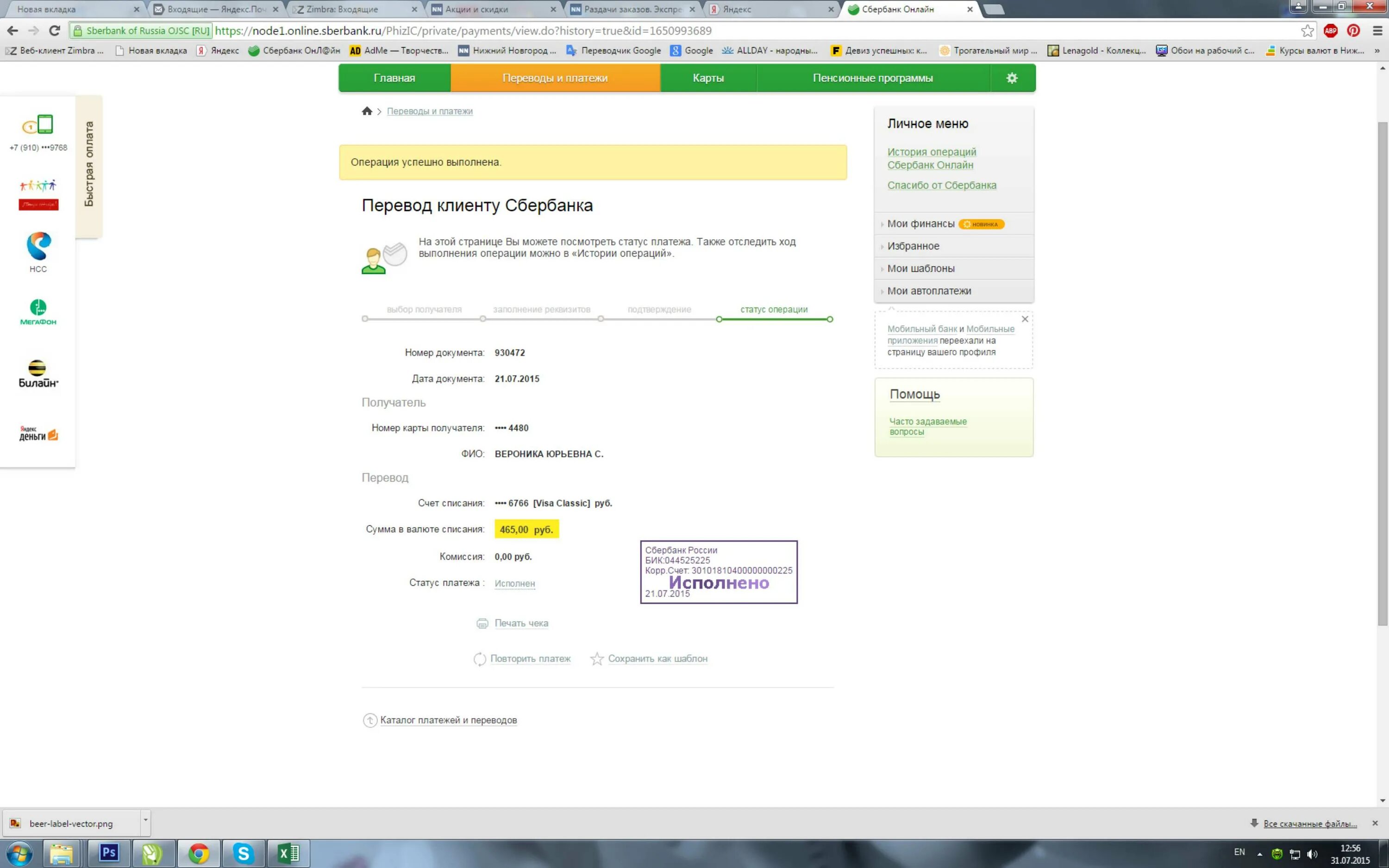Close the downloads bar
Image resolution: width=1389 pixels, height=868 pixels.
tap(1375, 823)
